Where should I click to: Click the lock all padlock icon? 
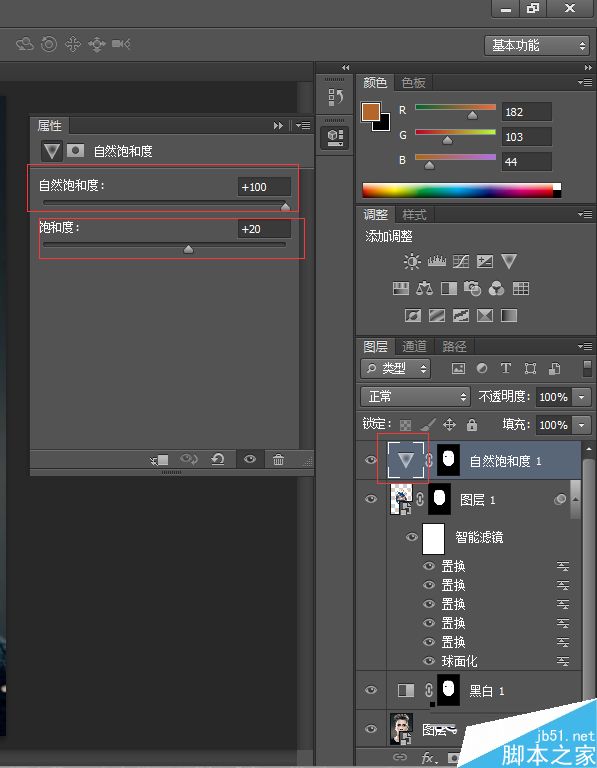(x=472, y=425)
